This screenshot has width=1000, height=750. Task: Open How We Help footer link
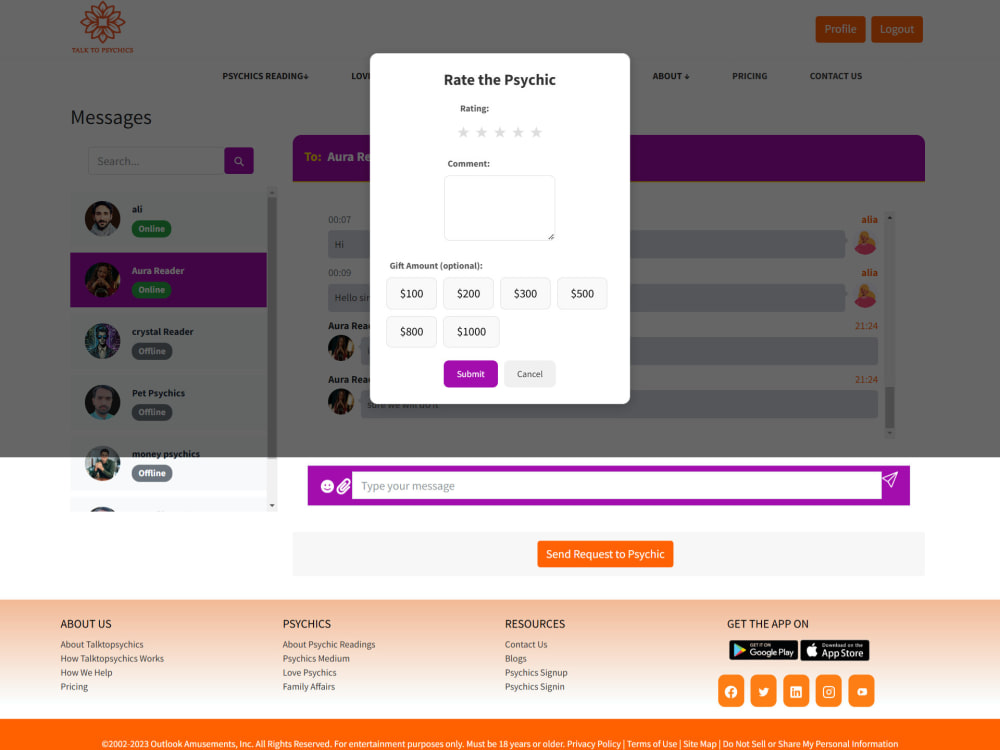[x=86, y=673]
